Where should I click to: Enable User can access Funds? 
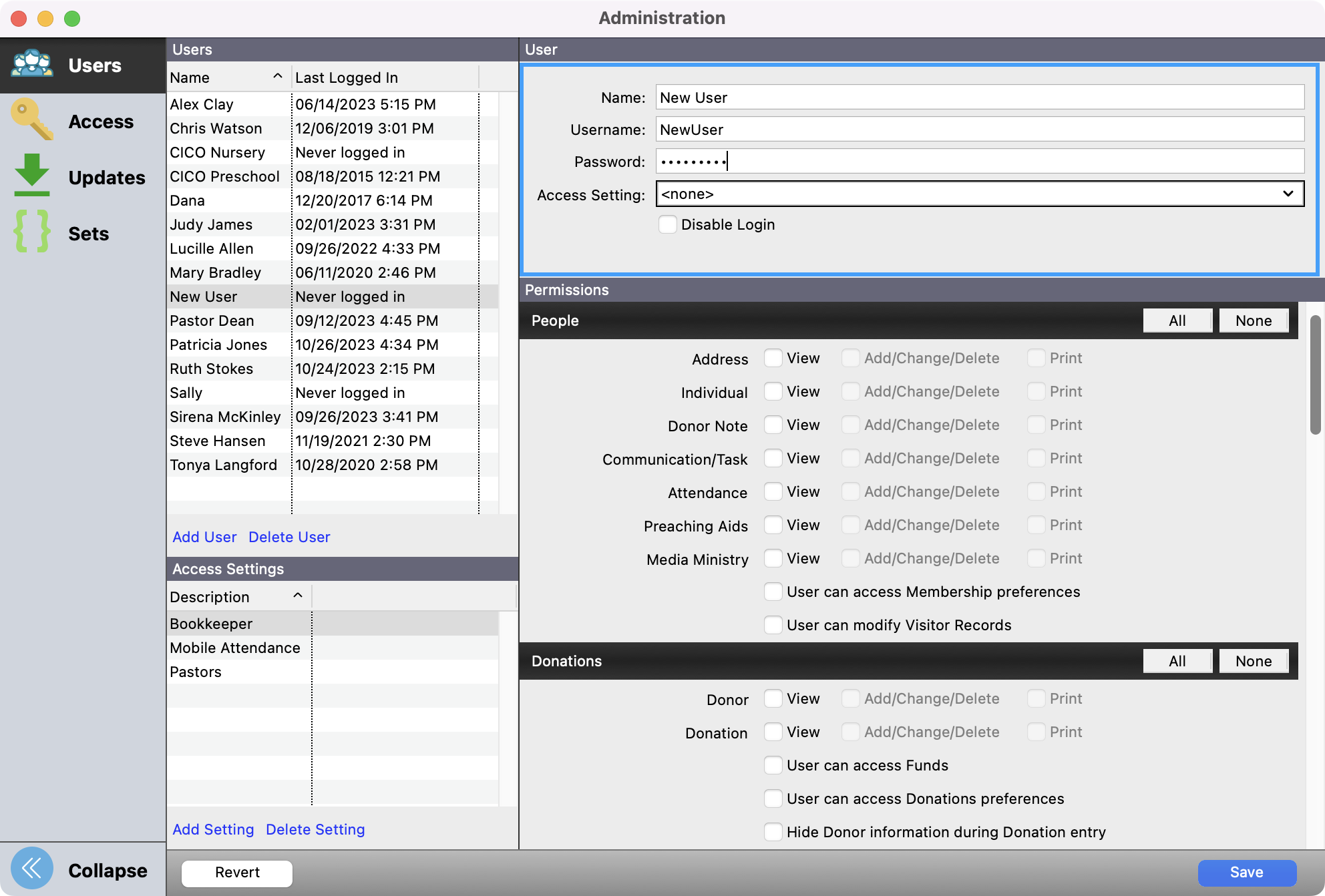click(x=773, y=765)
